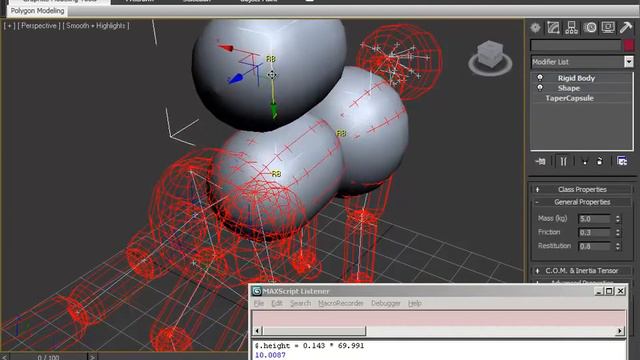Click the 0 / 100 time slider
640x360 pixels.
pyautogui.click(x=48, y=357)
